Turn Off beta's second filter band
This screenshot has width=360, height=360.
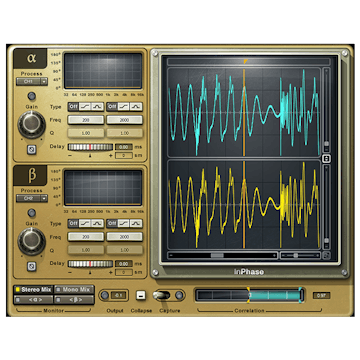(x=112, y=224)
